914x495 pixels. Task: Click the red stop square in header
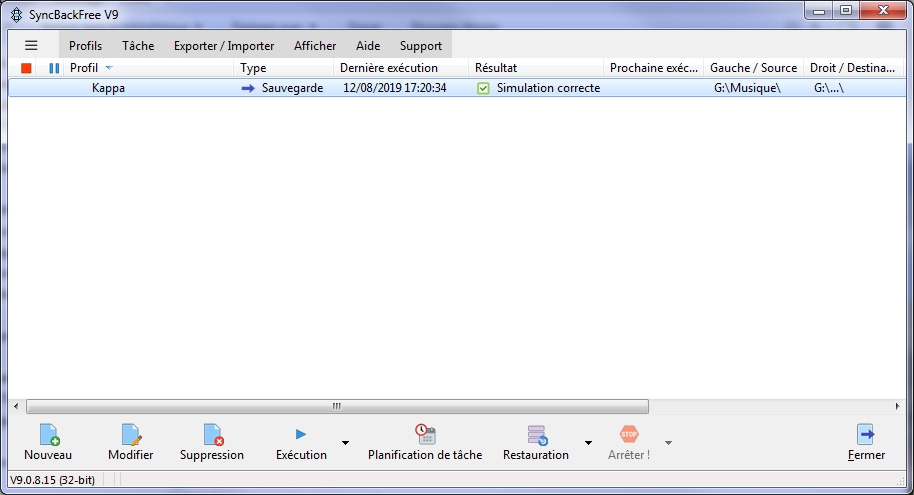pos(26,68)
